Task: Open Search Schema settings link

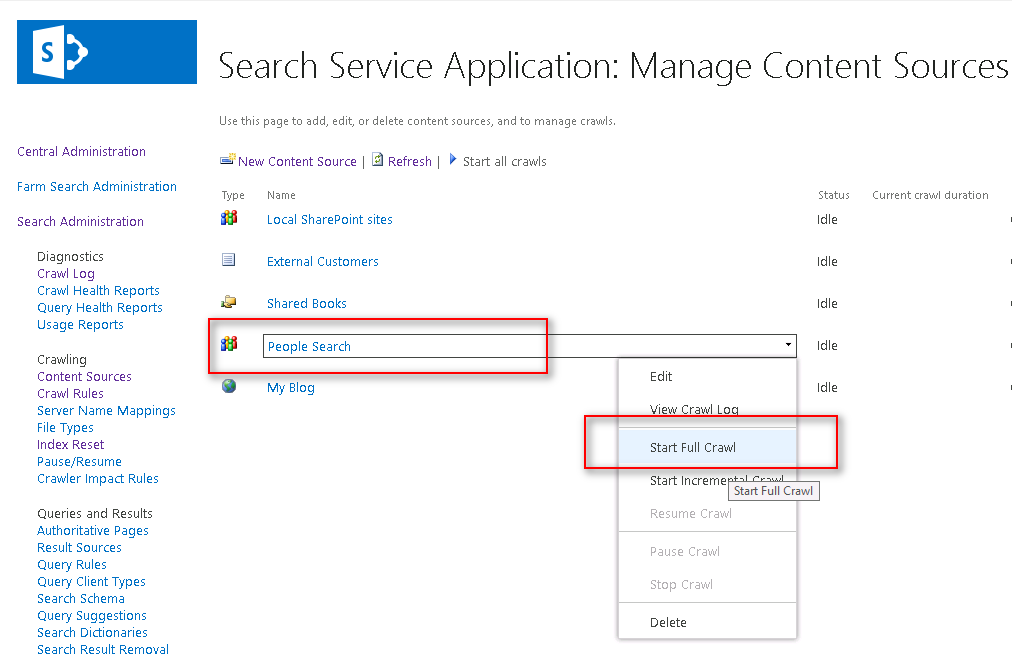Action: coord(81,599)
